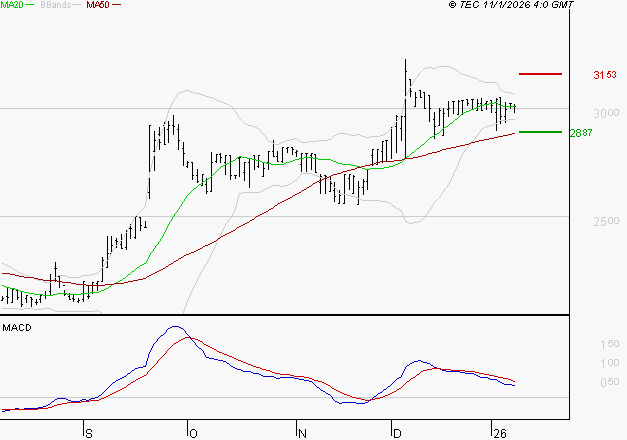
Task: Click the 25.00 price axis label
Action: [606, 221]
